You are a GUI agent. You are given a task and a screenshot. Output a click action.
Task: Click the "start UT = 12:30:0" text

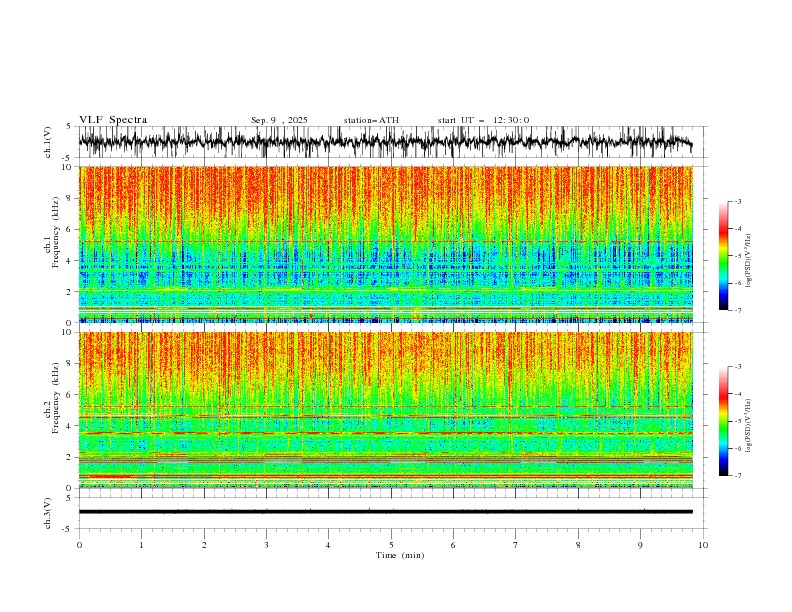pyautogui.click(x=483, y=120)
